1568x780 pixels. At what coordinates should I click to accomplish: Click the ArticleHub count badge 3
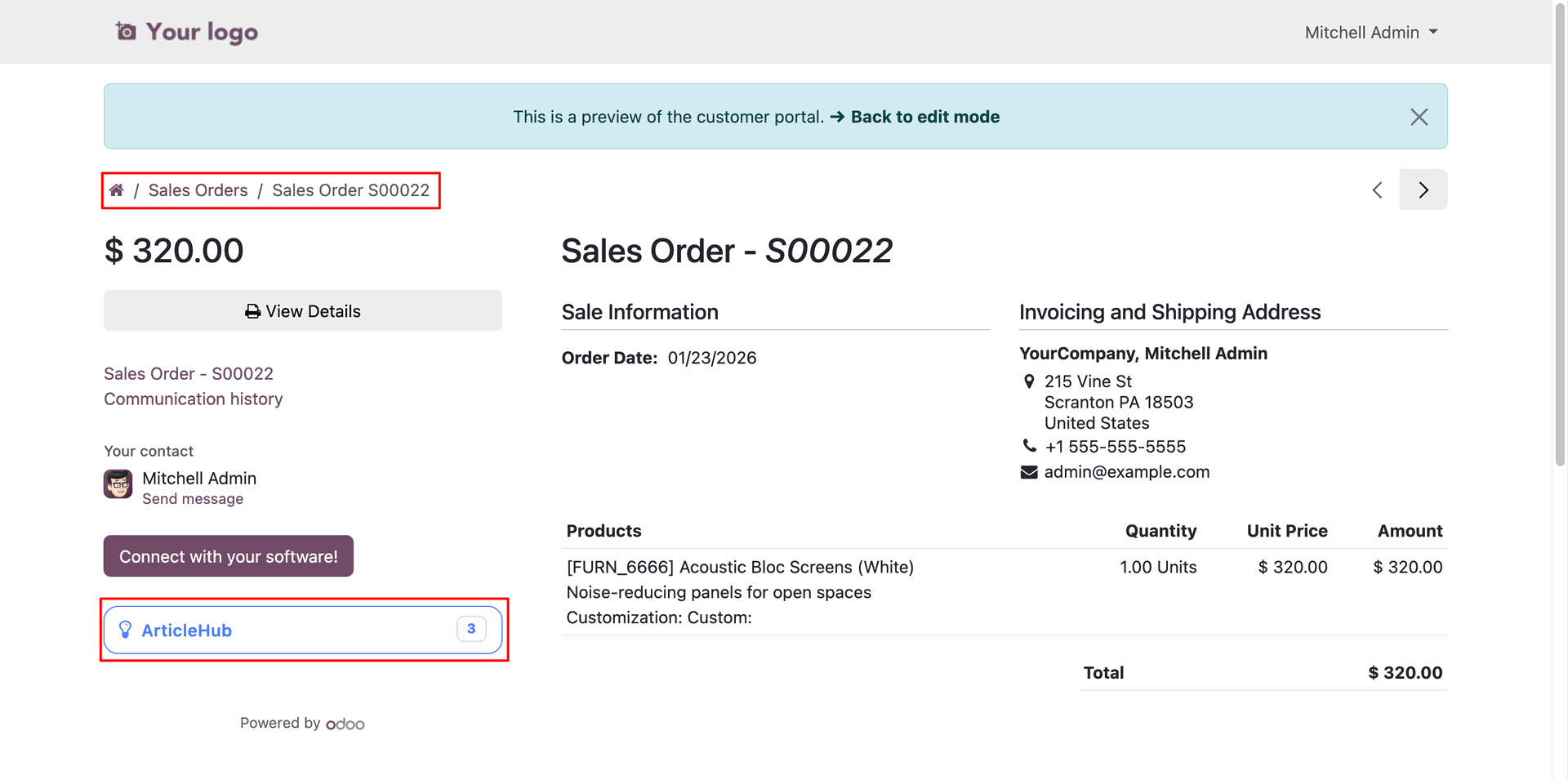coord(471,629)
